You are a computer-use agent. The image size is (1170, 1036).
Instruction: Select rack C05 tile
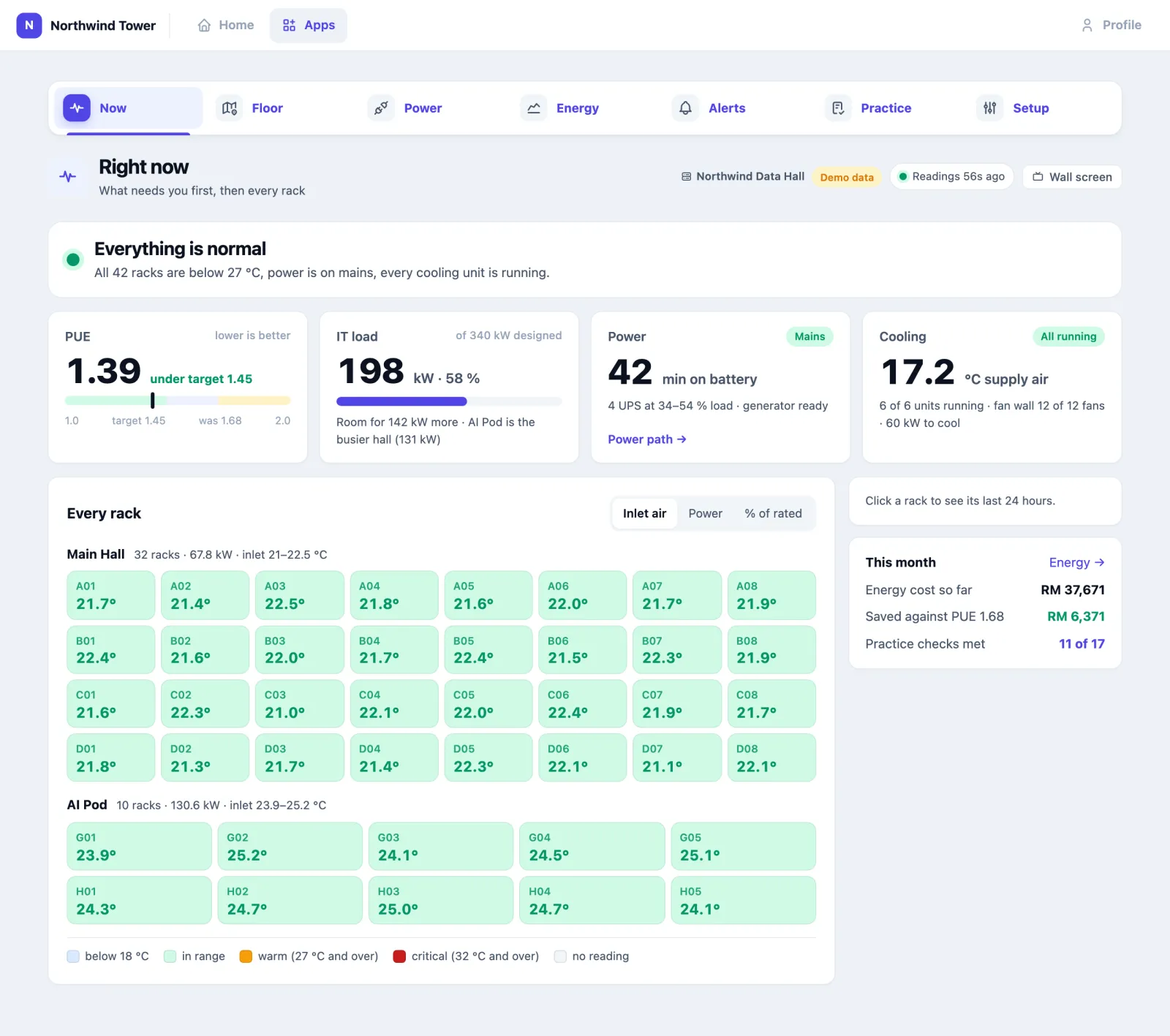coord(488,704)
